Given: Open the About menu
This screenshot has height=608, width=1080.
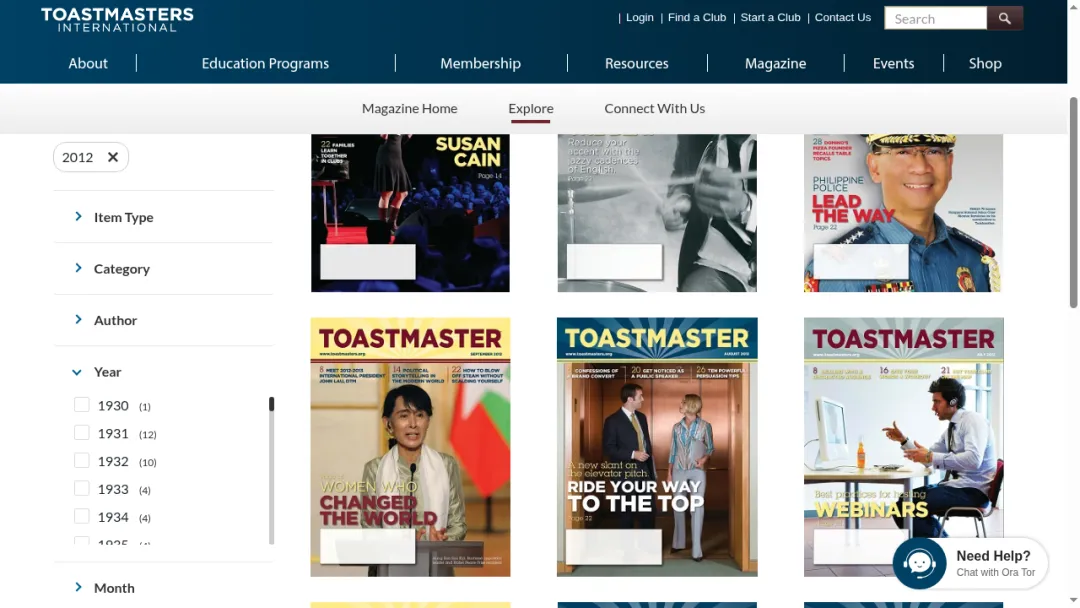Looking at the screenshot, I should 87,63.
